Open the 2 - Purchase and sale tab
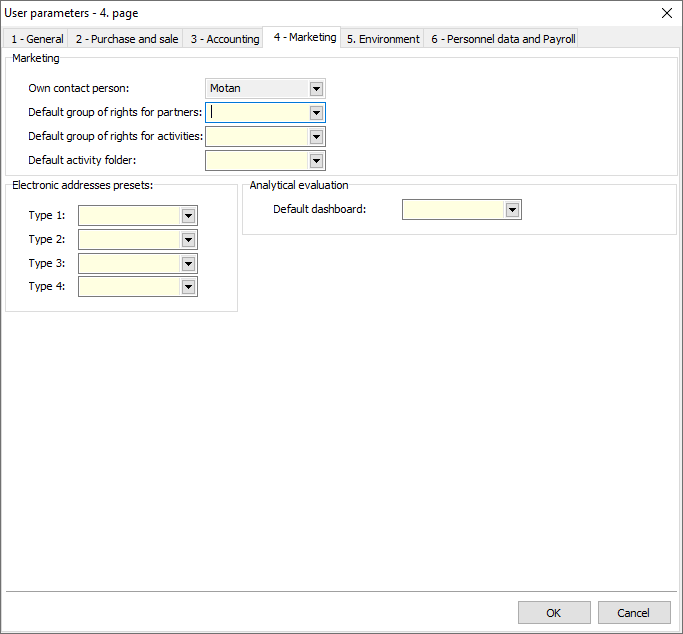This screenshot has width=683, height=634. pos(127,39)
